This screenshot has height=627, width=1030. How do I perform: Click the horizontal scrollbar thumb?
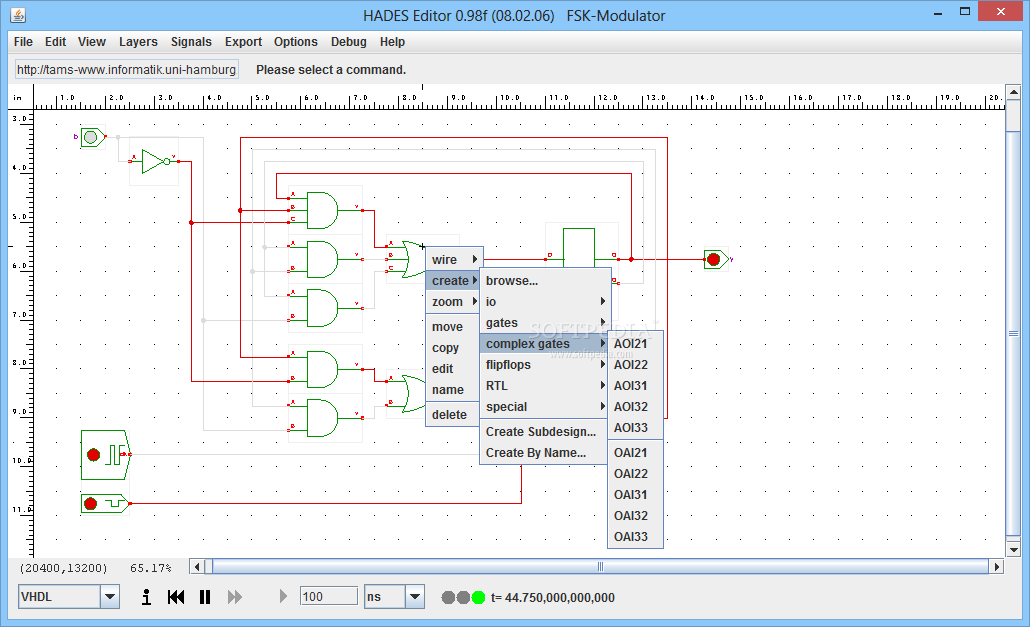pos(600,566)
